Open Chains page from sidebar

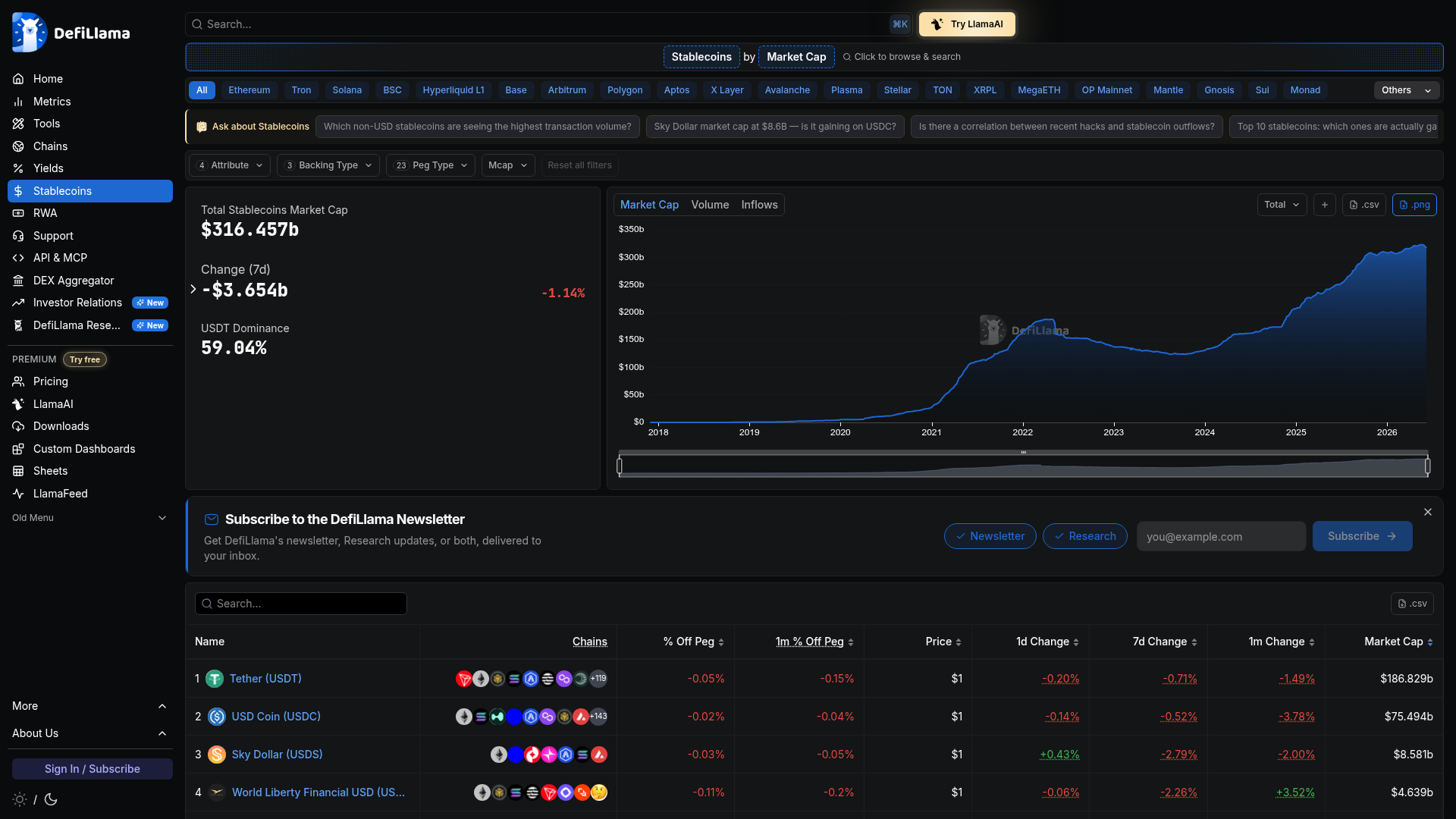[90, 146]
